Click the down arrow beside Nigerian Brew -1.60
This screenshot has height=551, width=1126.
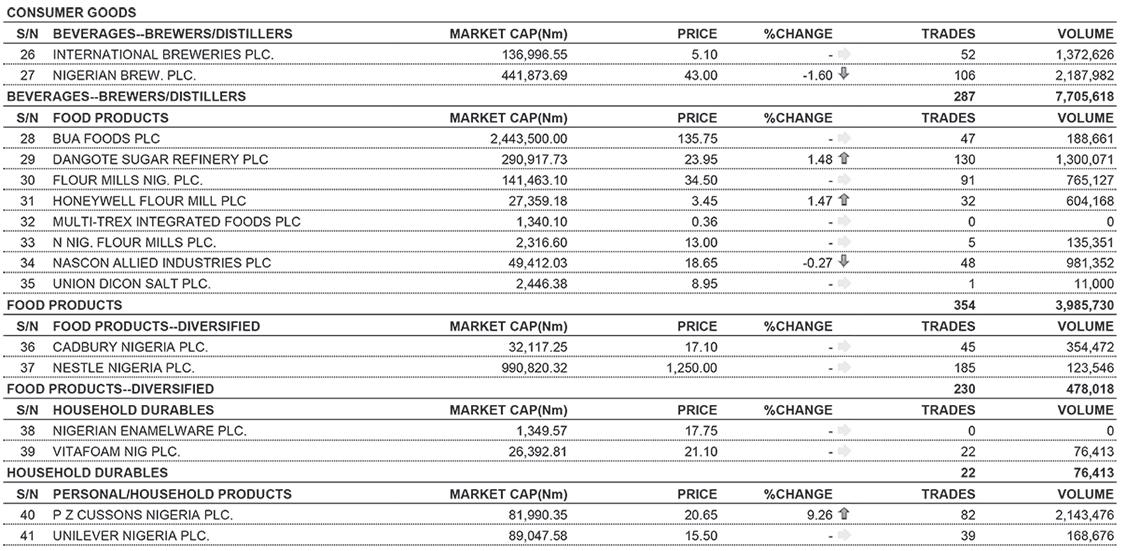844,73
